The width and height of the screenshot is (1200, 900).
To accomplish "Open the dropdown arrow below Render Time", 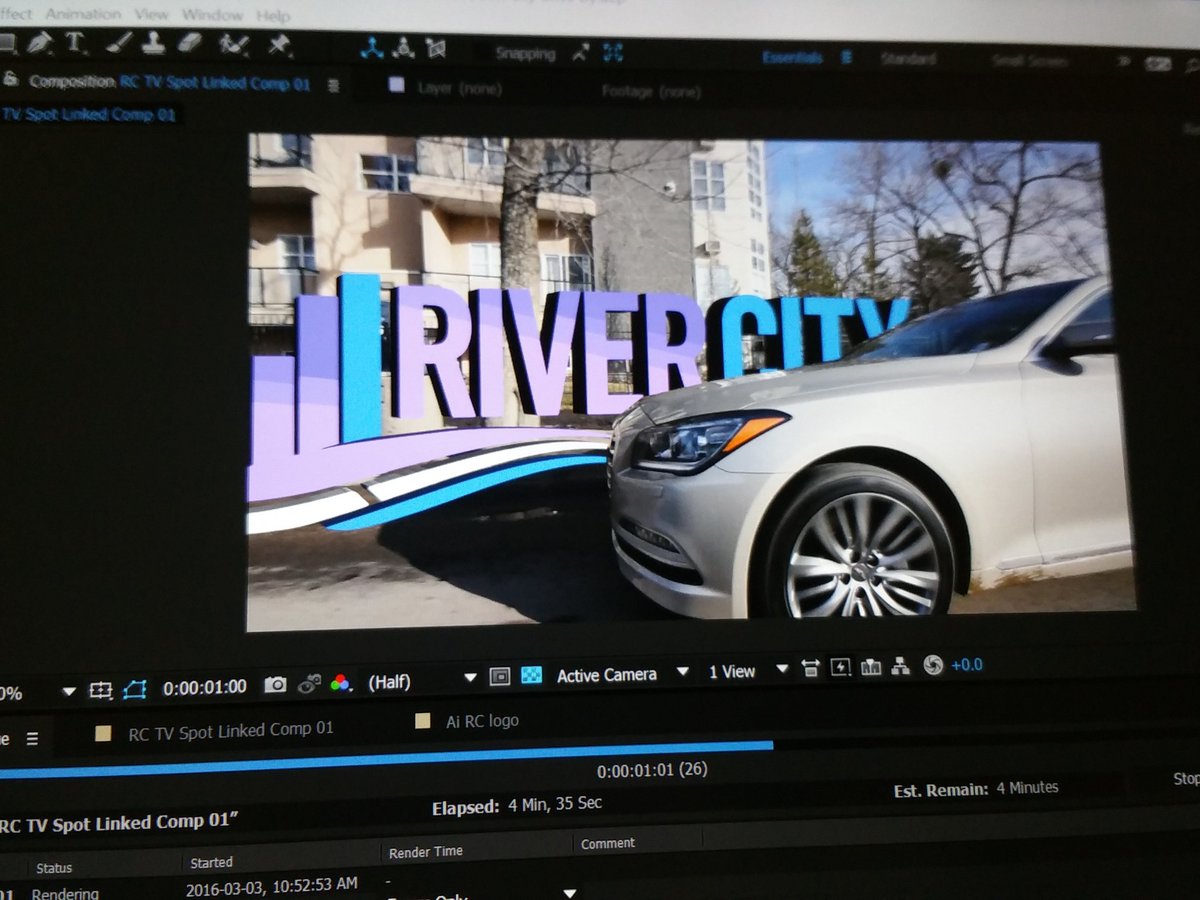I will click(x=570, y=893).
